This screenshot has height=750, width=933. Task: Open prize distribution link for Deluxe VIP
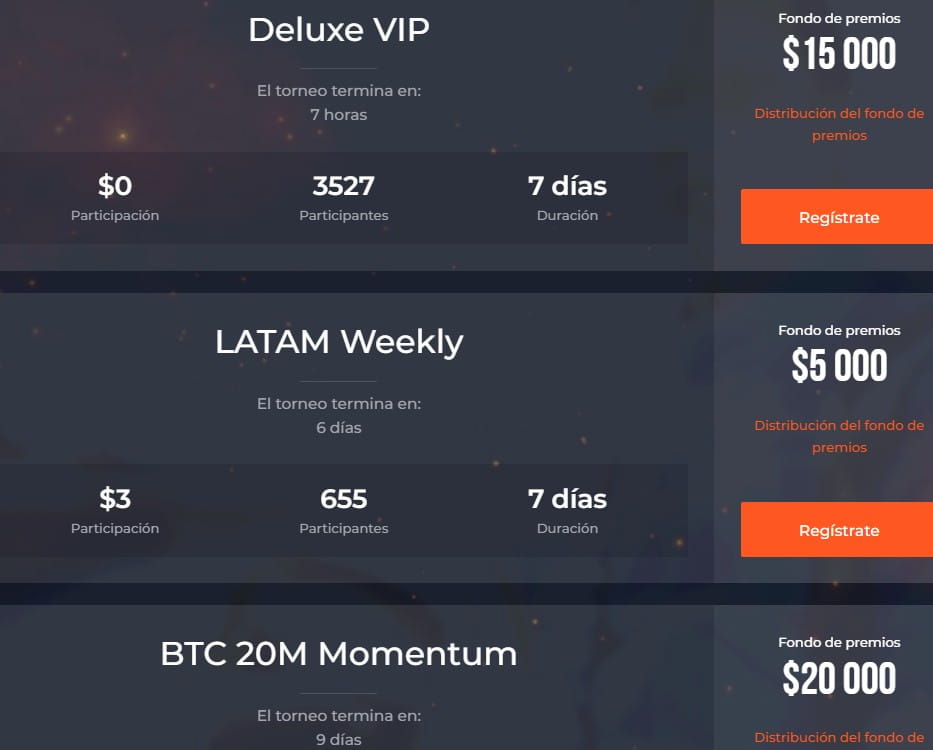pyautogui.click(x=839, y=124)
